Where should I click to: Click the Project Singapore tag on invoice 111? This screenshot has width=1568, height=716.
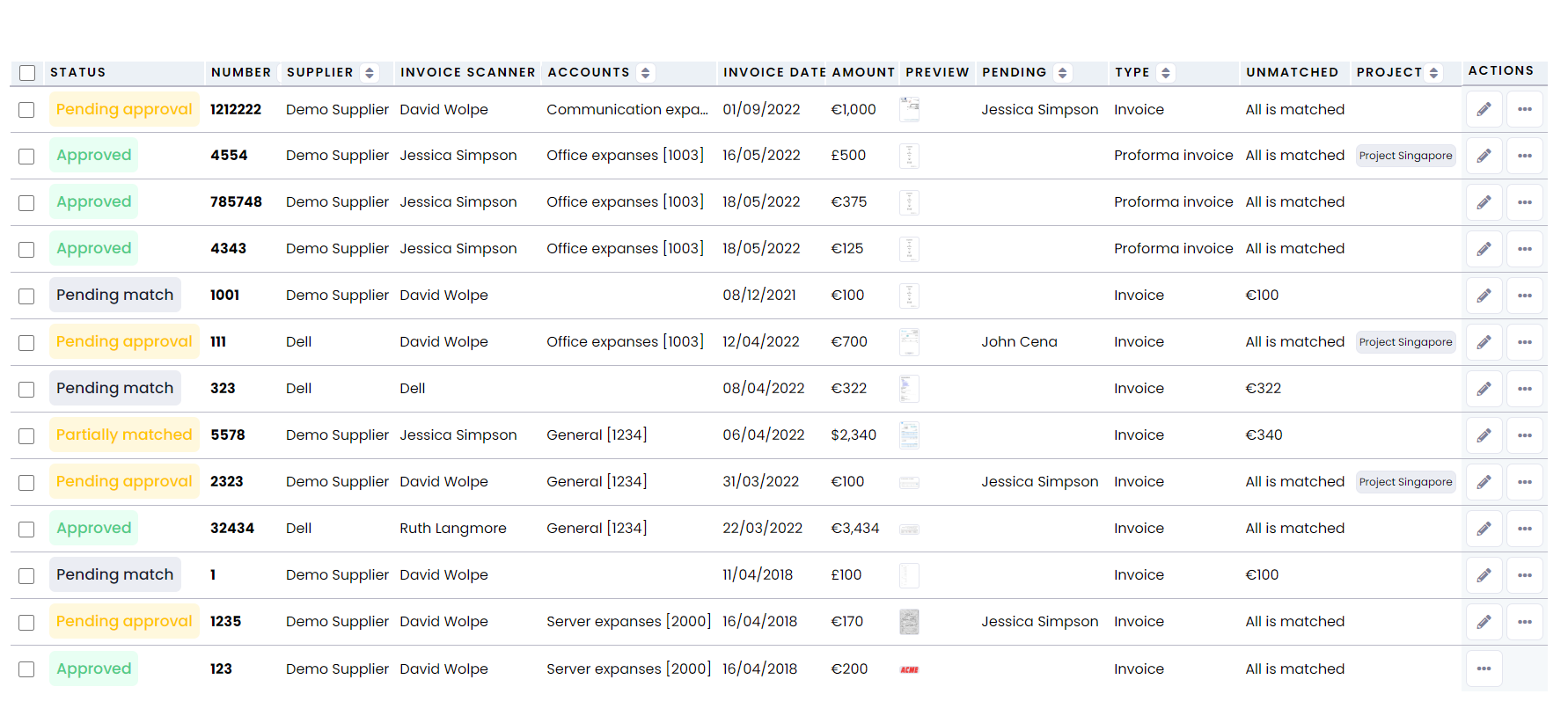[1405, 342]
